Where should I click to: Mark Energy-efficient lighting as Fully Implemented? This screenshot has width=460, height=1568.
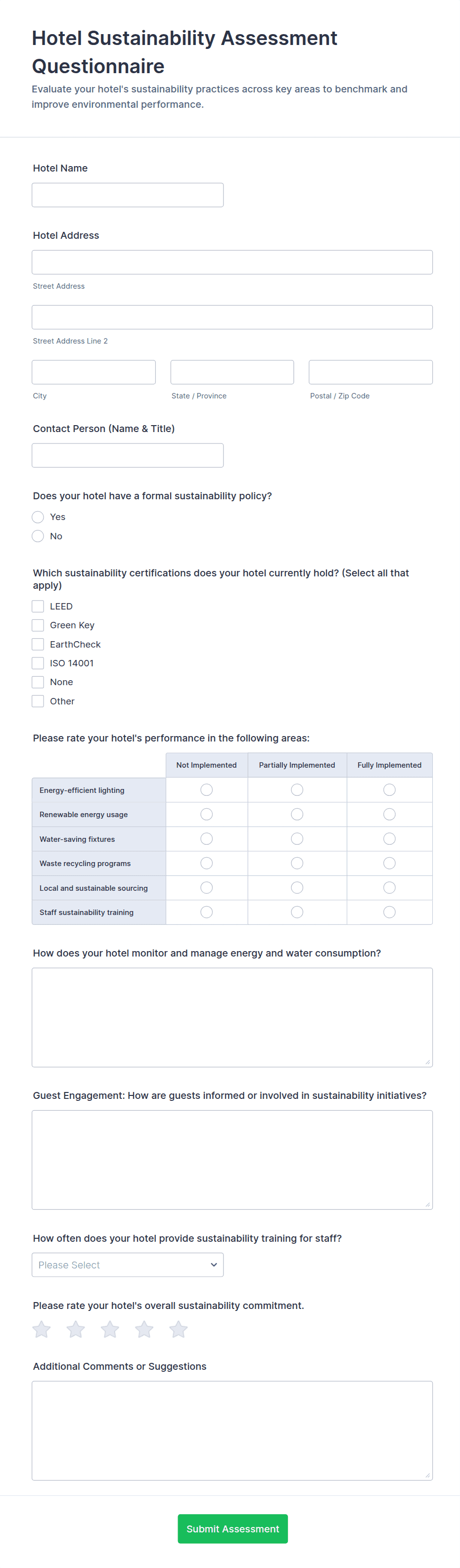[x=389, y=789]
